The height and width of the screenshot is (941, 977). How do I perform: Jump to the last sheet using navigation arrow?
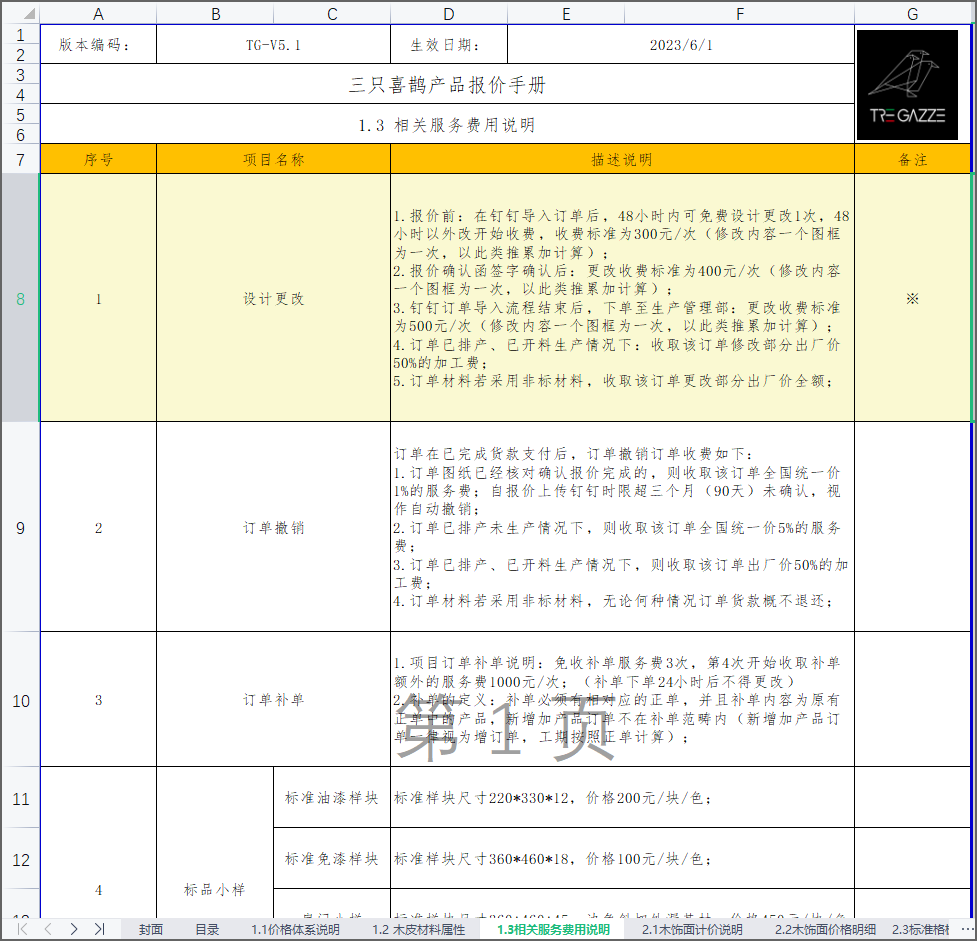pyautogui.click(x=99, y=929)
